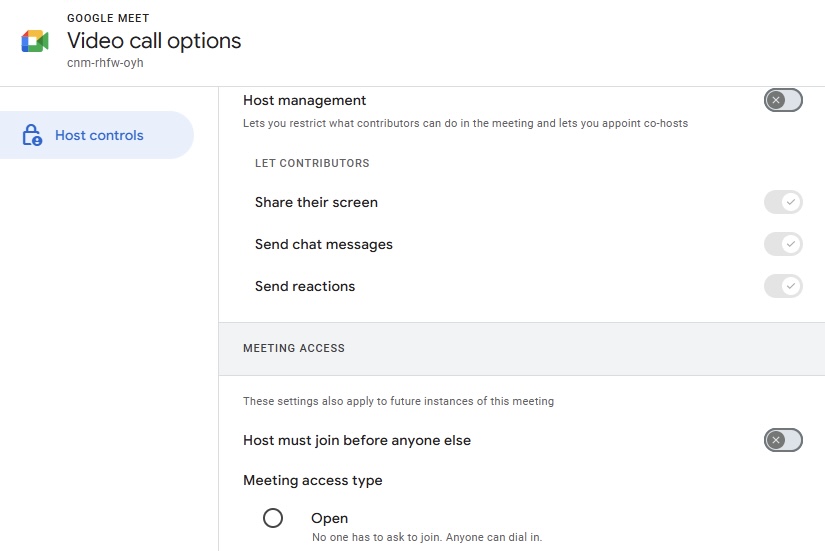This screenshot has width=825, height=551.
Task: Click the GOOGLE MEET header text
Action: point(108,18)
